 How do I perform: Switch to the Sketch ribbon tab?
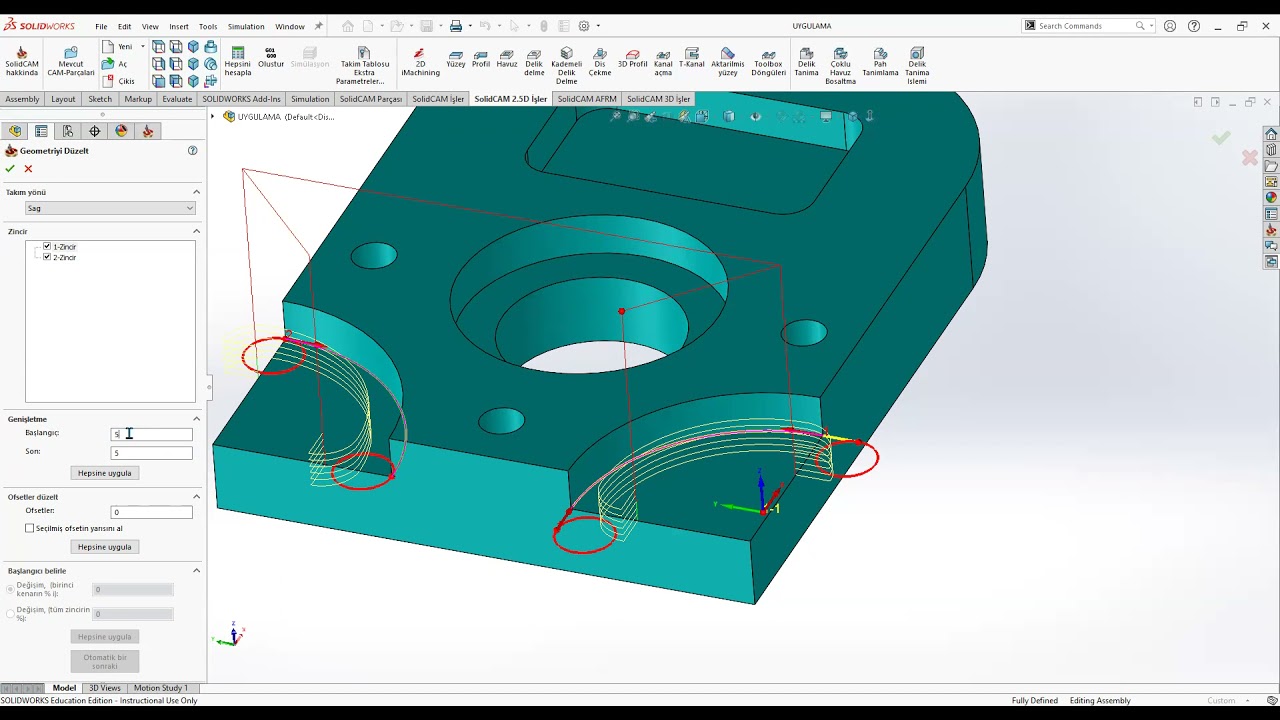[x=100, y=99]
